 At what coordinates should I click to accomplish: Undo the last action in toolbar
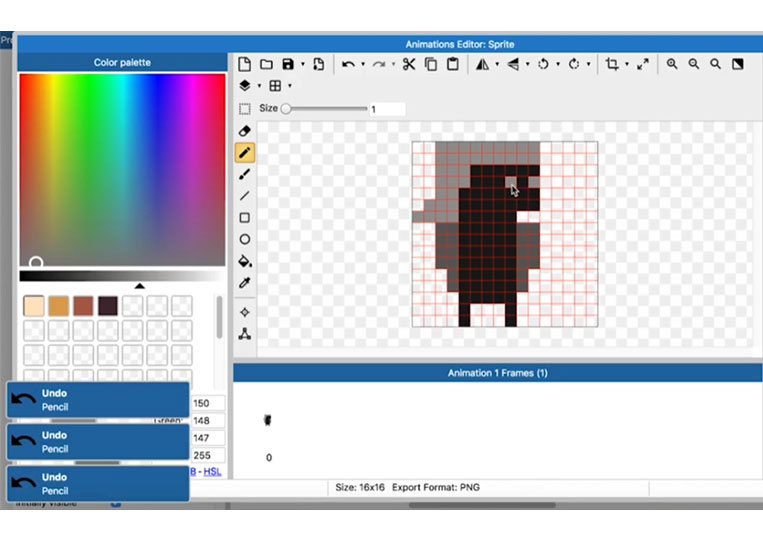348,64
